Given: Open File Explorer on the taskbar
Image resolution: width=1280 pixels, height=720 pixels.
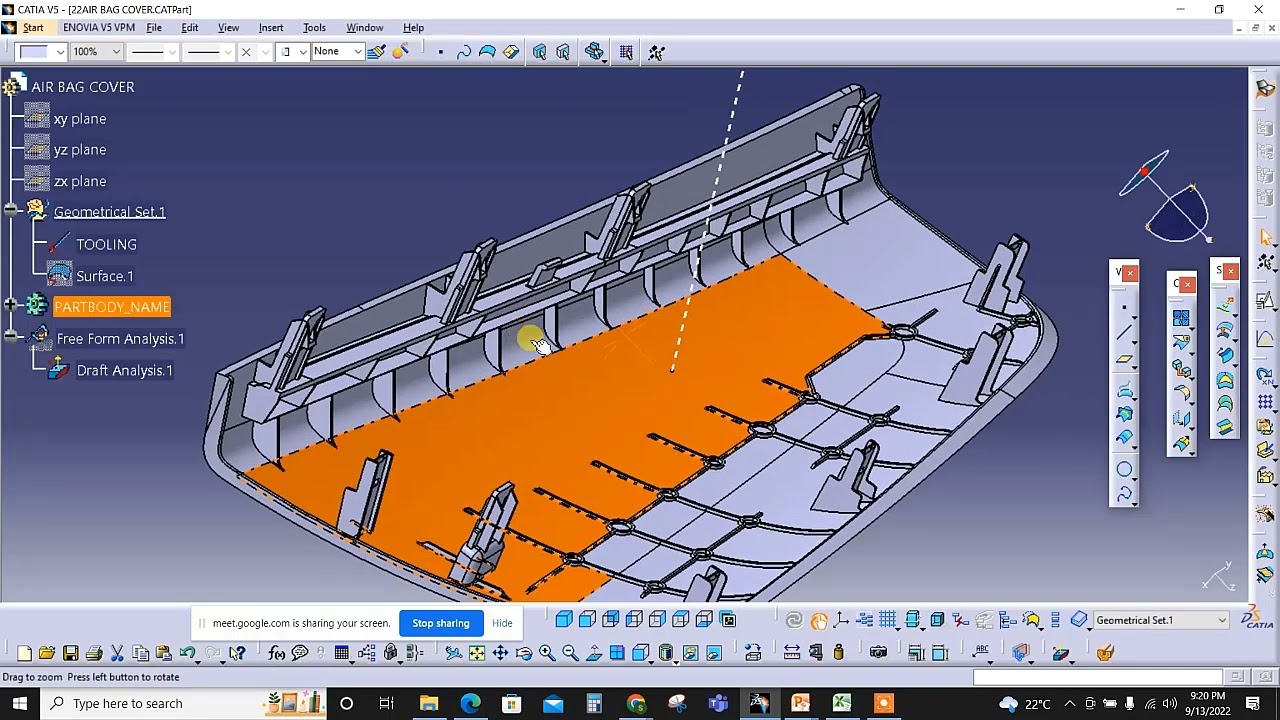Looking at the screenshot, I should [429, 703].
